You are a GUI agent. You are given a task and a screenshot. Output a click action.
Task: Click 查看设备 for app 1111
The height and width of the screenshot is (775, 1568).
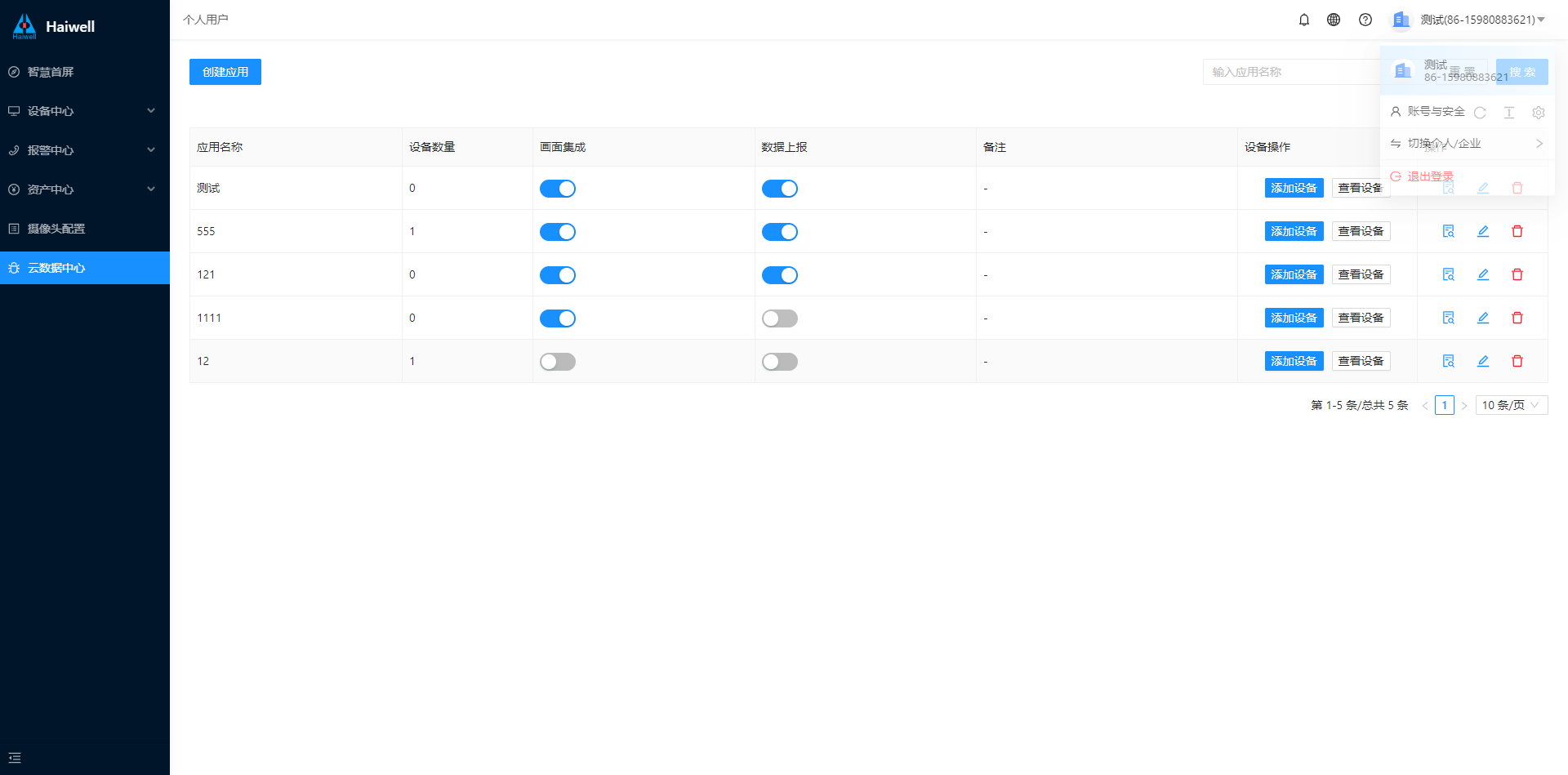click(x=1361, y=318)
